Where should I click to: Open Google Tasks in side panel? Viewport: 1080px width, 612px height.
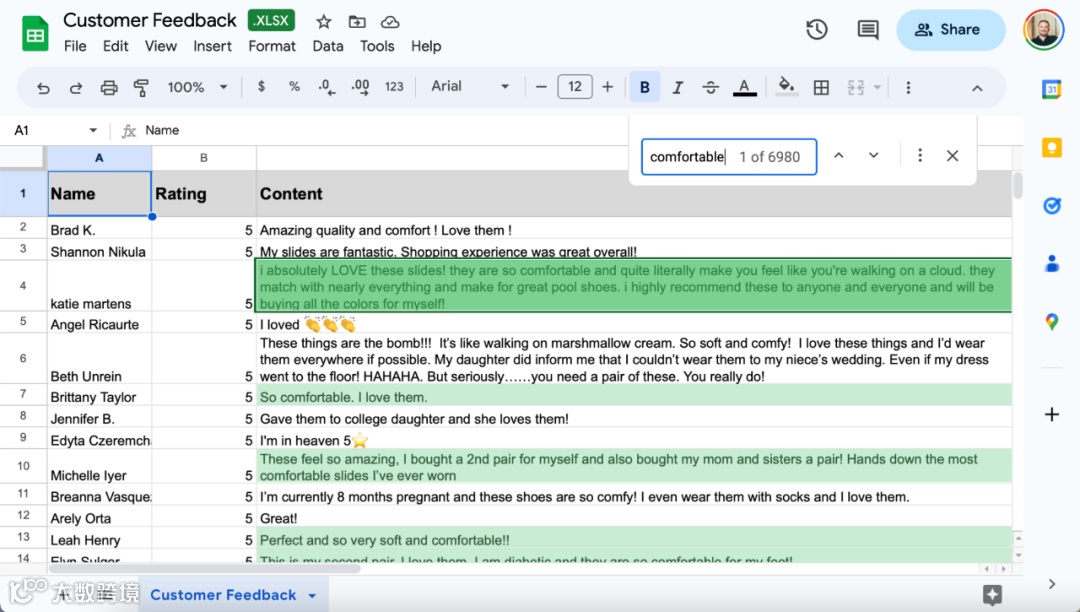(x=1052, y=205)
